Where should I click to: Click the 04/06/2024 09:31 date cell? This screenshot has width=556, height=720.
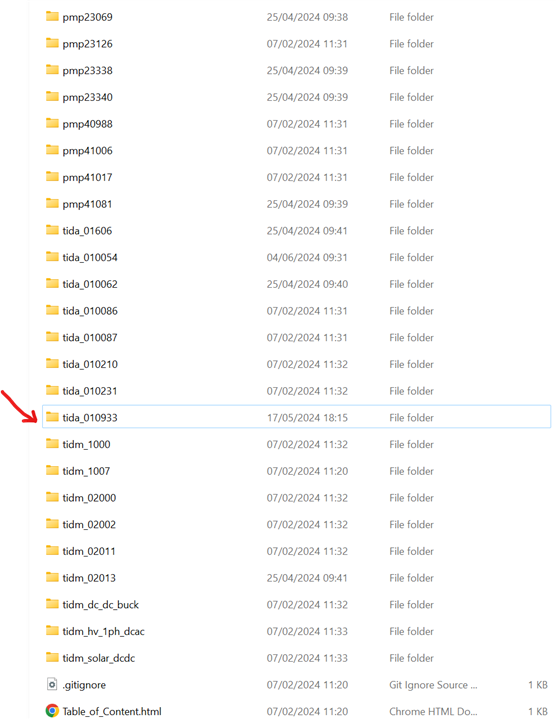pyautogui.click(x=307, y=257)
